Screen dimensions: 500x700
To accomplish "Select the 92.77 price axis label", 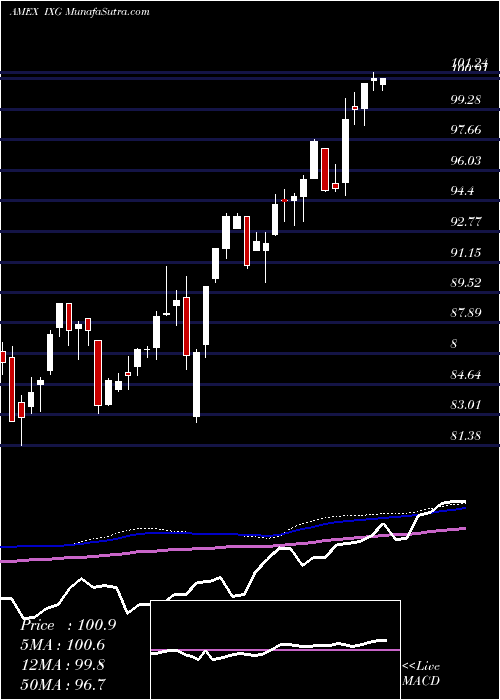I will pyautogui.click(x=466, y=222).
